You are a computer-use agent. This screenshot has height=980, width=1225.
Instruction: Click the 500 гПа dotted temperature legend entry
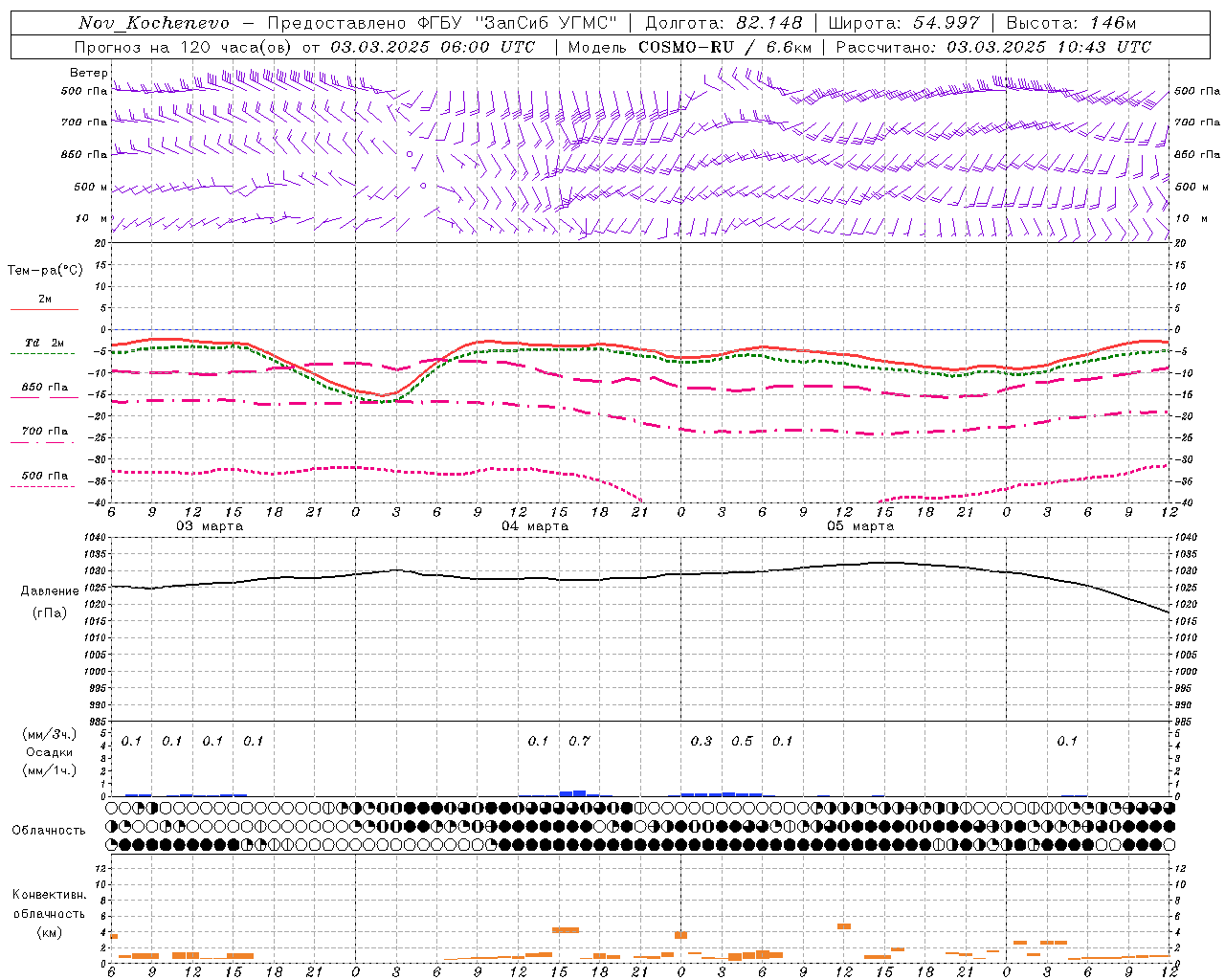44,477
